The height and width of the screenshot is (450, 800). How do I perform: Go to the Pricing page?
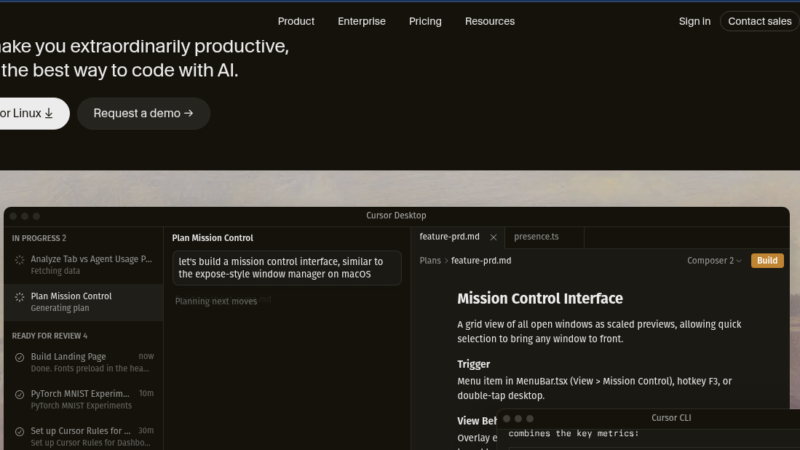tap(425, 21)
